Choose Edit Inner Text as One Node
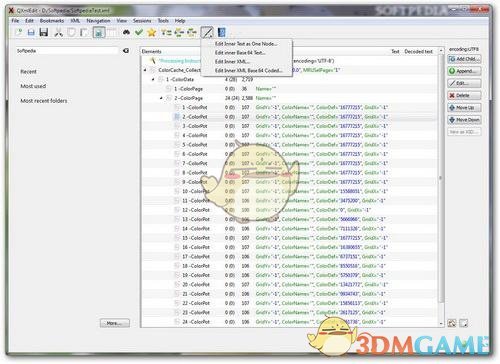 246,44
